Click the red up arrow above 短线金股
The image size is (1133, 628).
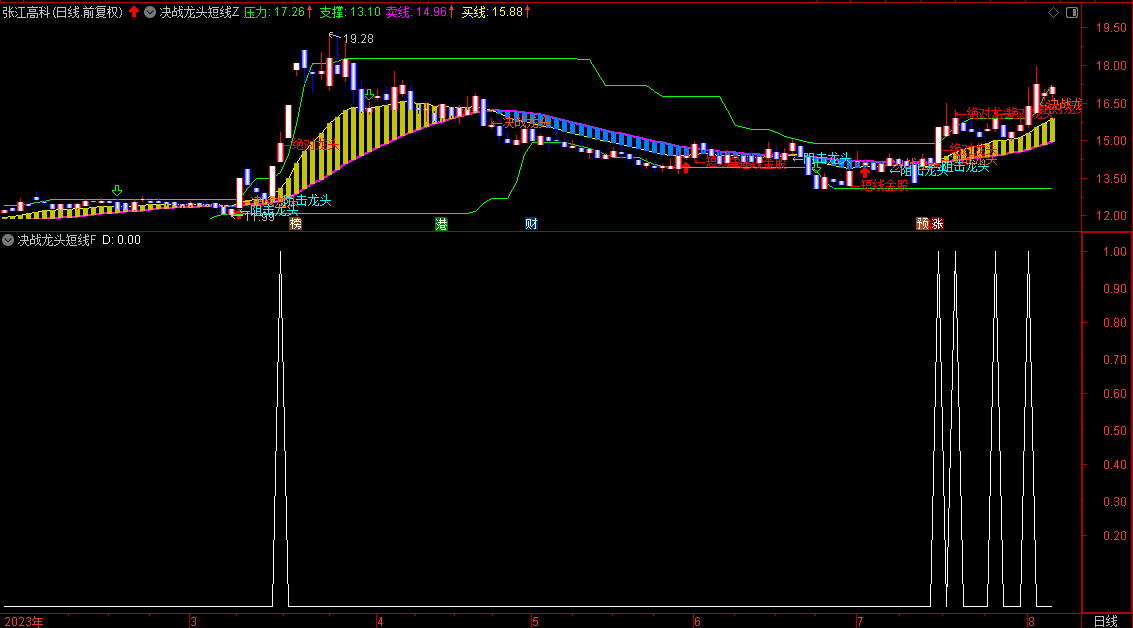(864, 171)
